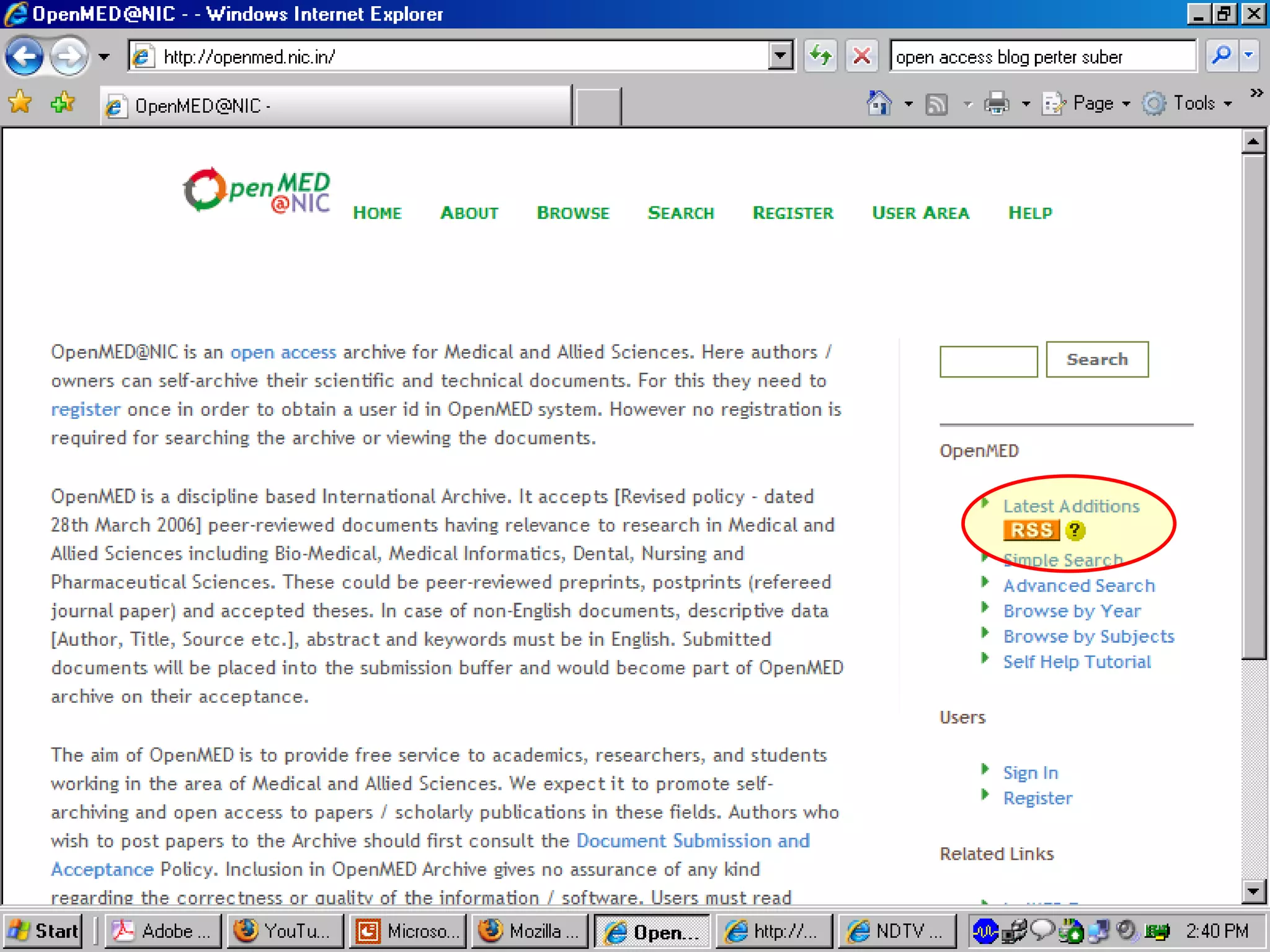Follow the Advanced Search link
This screenshot has width=1270, height=952.
tap(1078, 586)
